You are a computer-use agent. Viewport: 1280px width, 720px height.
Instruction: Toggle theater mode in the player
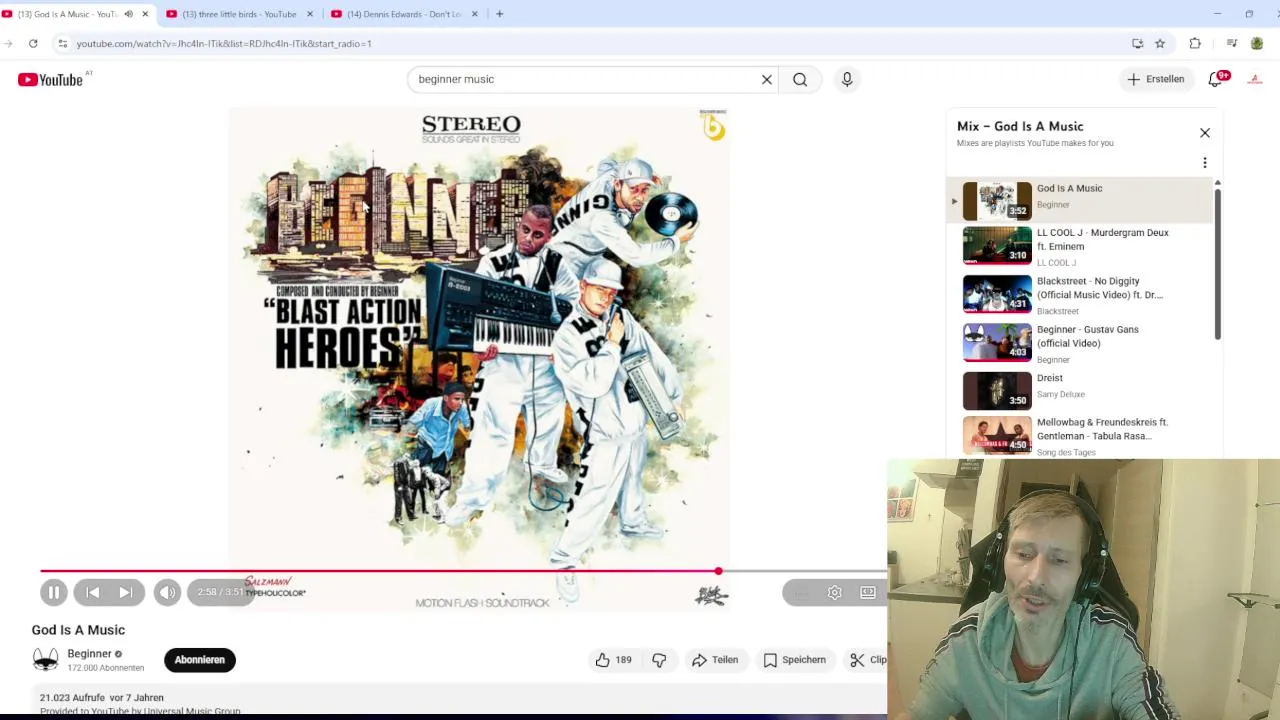[x=868, y=592]
